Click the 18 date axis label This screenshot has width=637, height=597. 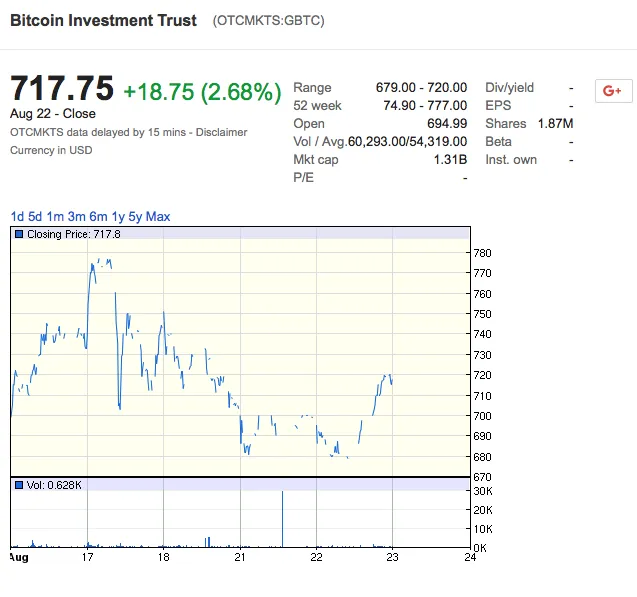point(163,557)
